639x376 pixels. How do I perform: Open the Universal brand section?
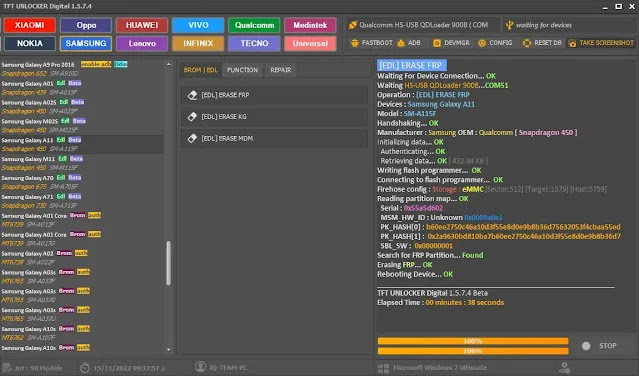coord(310,44)
